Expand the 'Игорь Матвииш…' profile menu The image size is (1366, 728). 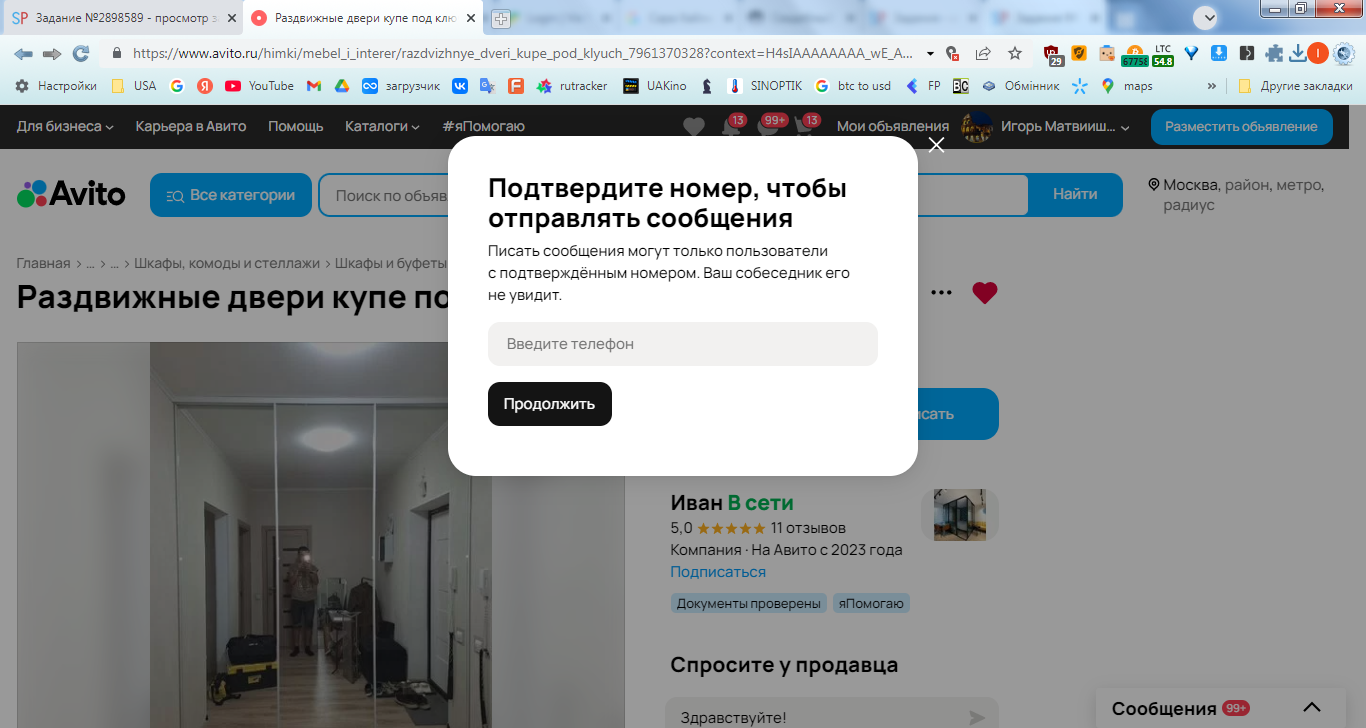(x=1046, y=127)
